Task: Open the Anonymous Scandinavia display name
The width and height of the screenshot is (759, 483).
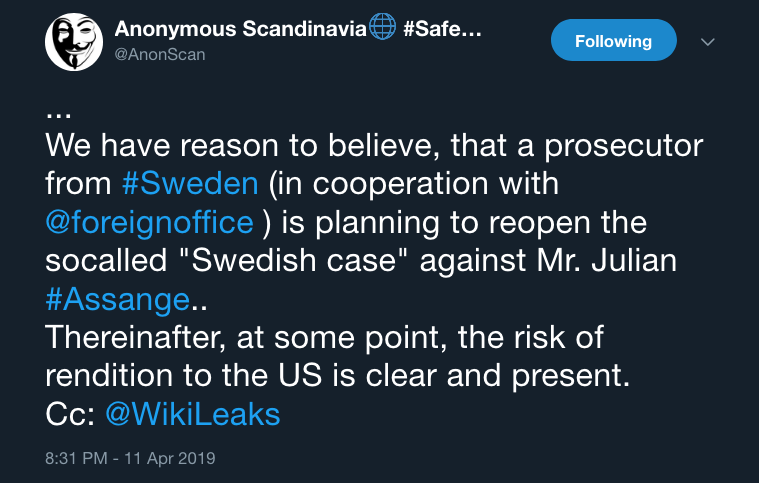Action: (x=240, y=29)
